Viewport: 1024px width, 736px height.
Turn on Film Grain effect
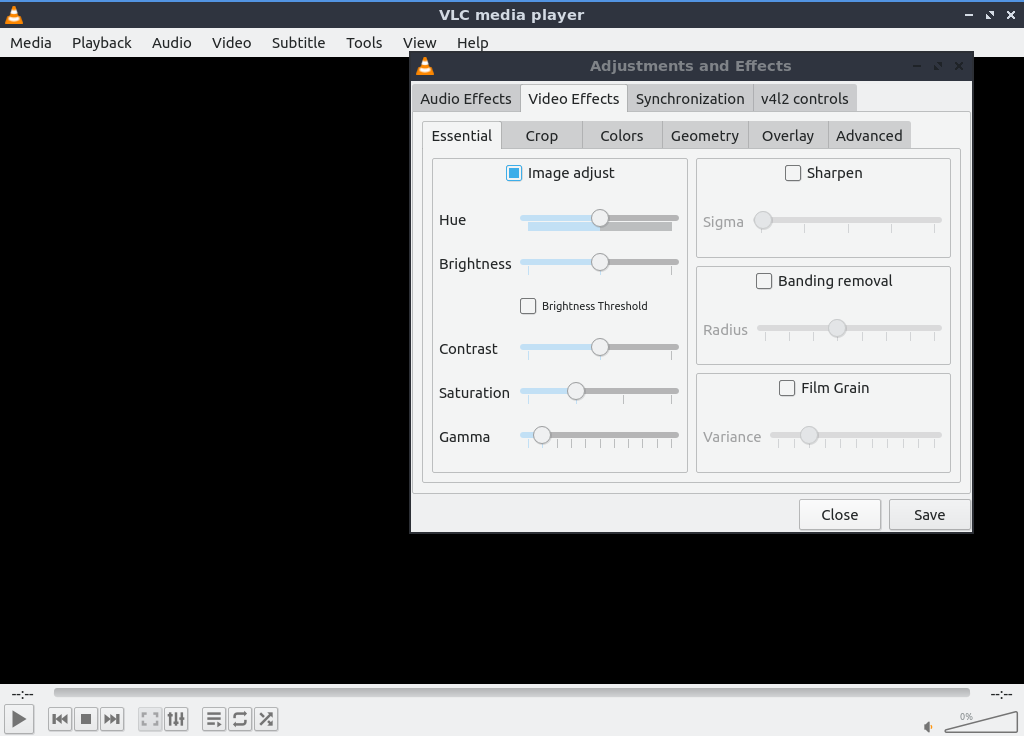pyautogui.click(x=787, y=388)
